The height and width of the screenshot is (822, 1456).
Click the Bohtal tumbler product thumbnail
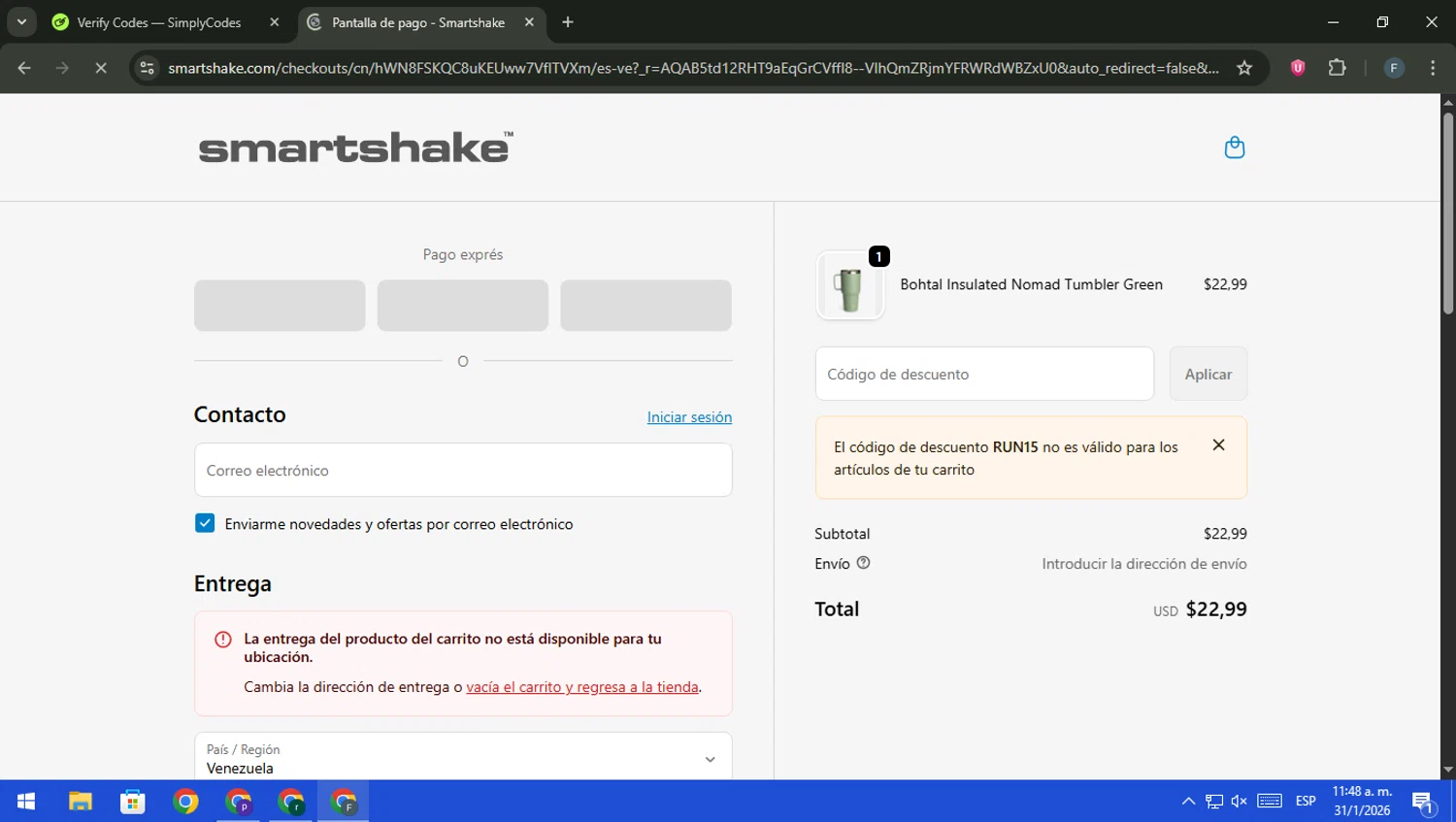[850, 285]
